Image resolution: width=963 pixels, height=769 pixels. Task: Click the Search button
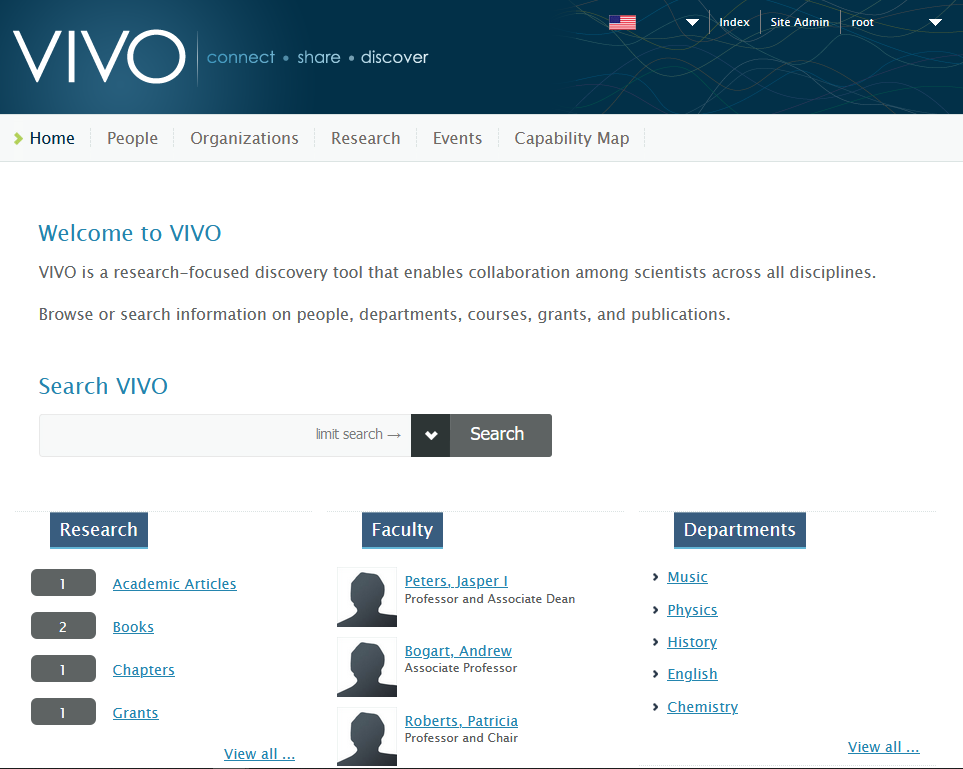(501, 435)
